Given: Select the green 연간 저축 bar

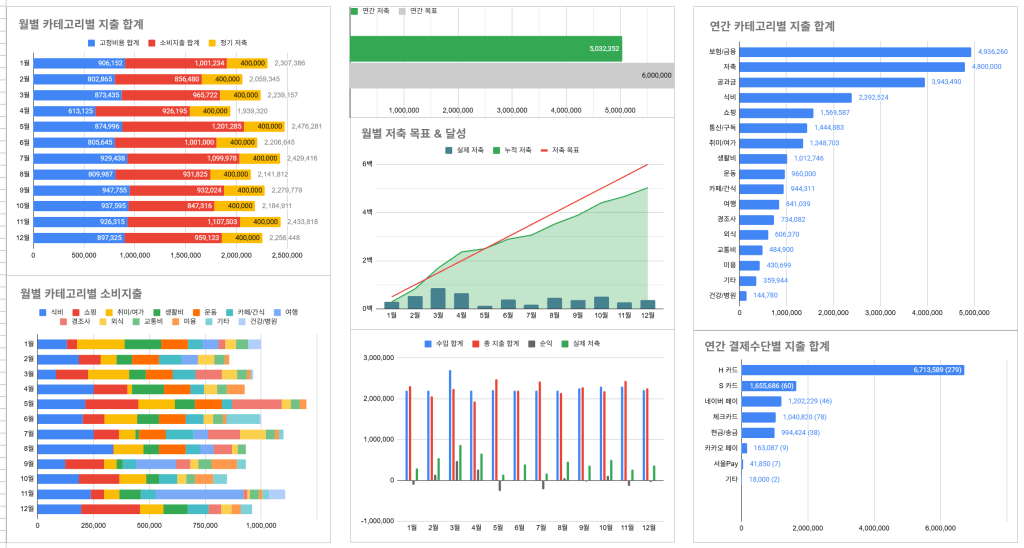Looking at the screenshot, I should click(485, 48).
